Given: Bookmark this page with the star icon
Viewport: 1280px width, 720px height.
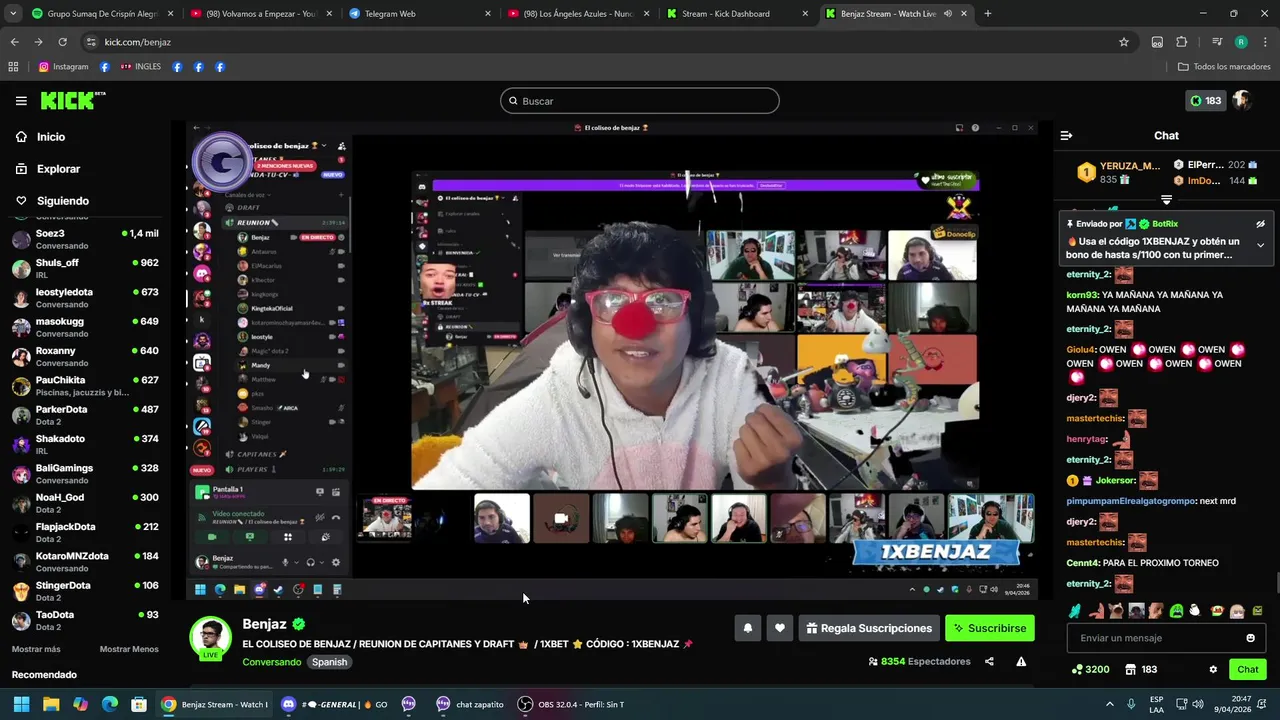Looking at the screenshot, I should coord(1124,42).
